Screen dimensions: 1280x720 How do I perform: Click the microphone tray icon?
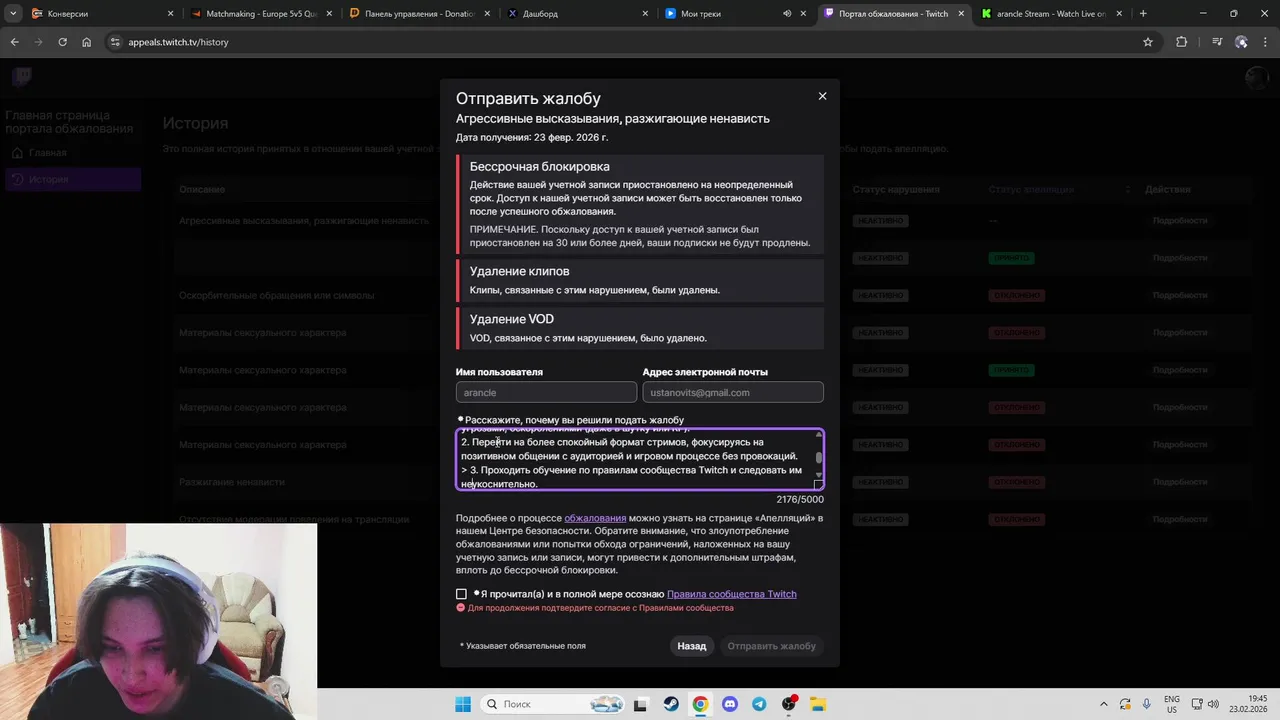coord(1146,704)
